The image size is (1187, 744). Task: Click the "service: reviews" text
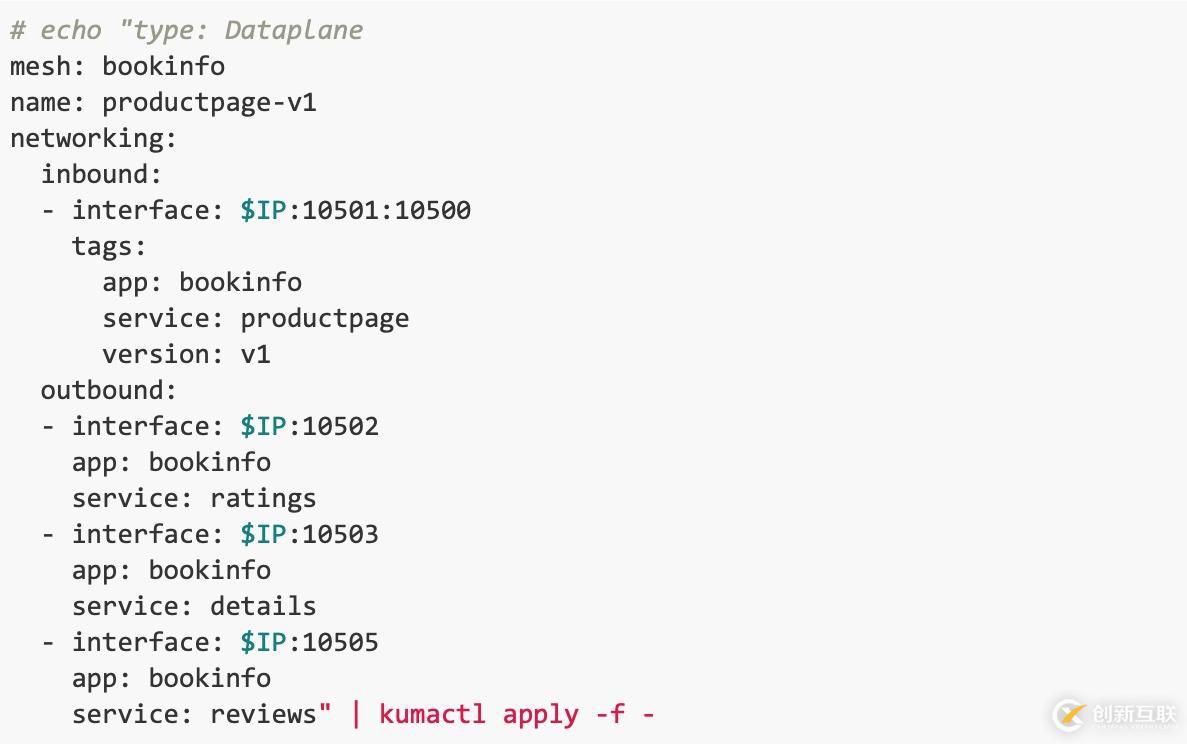click(194, 714)
